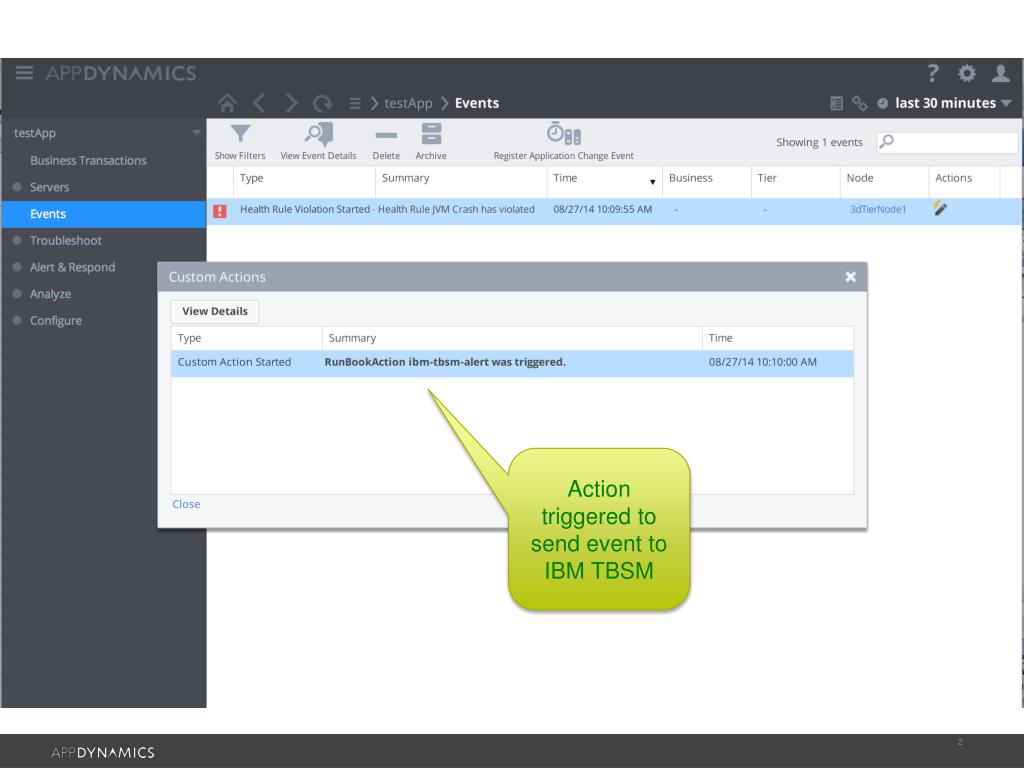The height and width of the screenshot is (768, 1024).
Task: Open Business Transactions in the sidebar
Action: coord(88,161)
